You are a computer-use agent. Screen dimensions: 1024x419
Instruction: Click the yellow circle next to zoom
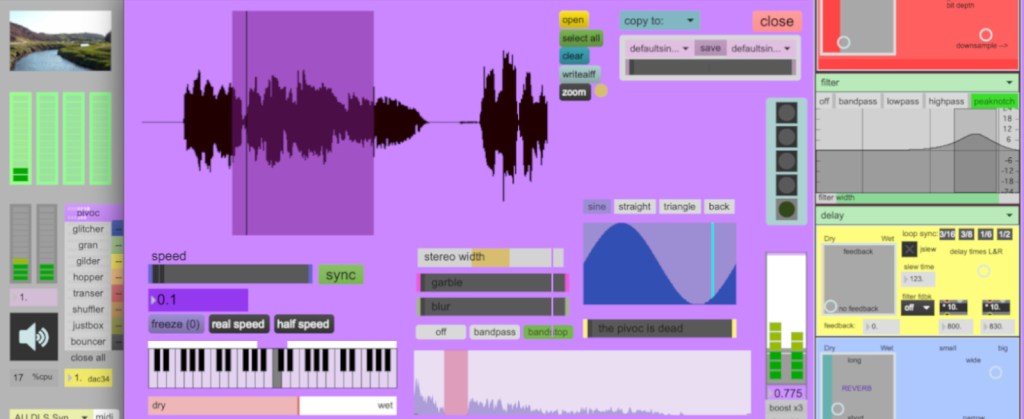tap(601, 91)
